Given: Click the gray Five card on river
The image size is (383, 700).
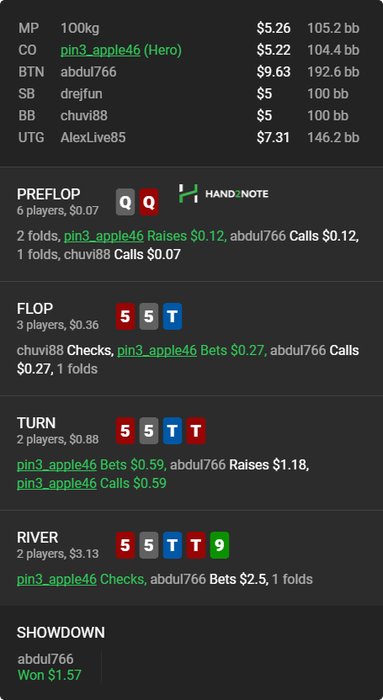Looking at the screenshot, I should click(149, 545).
